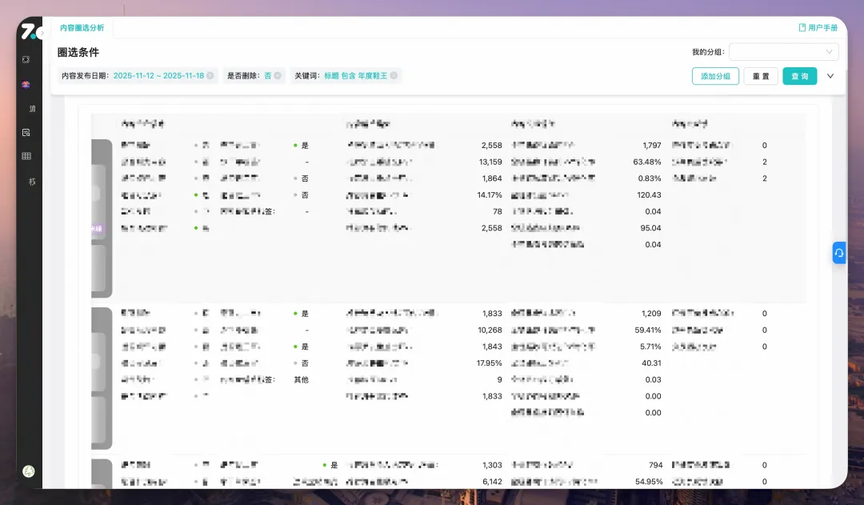864x505 pixels.
Task: Click the 1,864 value
Action: (x=492, y=179)
